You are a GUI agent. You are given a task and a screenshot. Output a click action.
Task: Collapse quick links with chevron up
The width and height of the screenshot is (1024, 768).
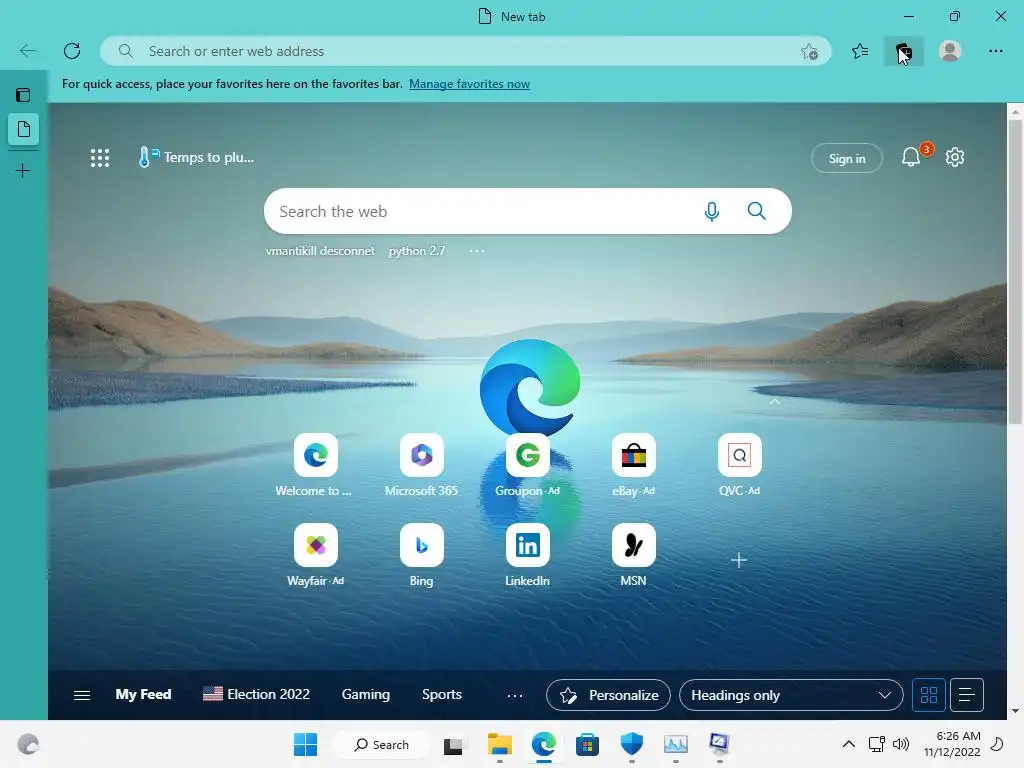point(775,402)
